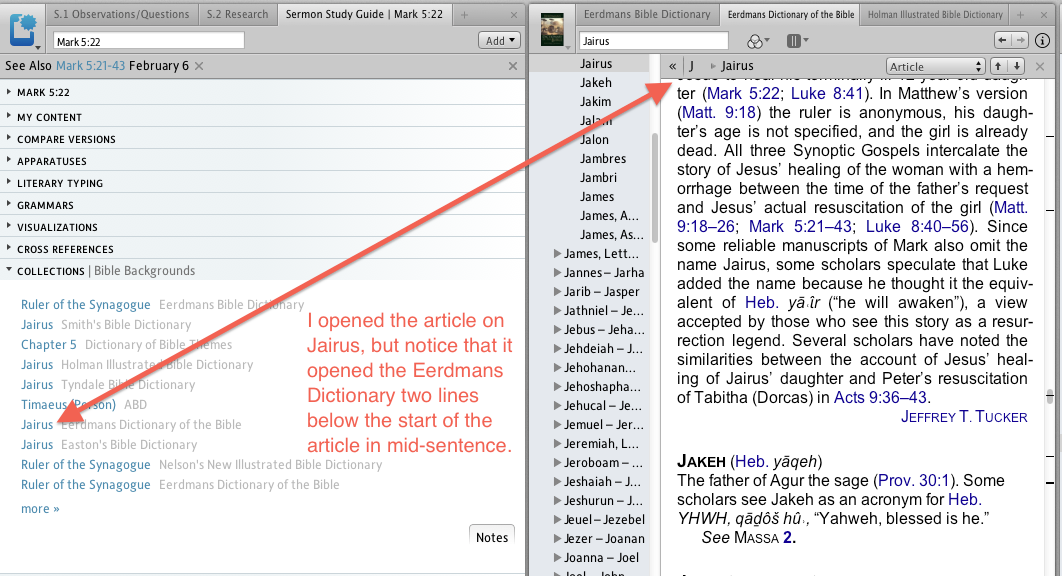
Task: Expand the Joanna – Joel contents entry
Action: (x=557, y=557)
